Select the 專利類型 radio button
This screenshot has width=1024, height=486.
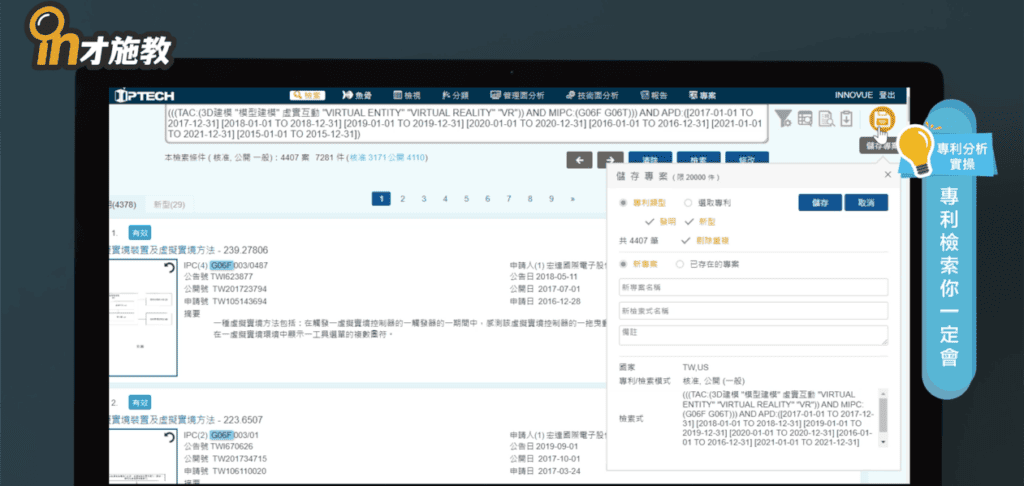(x=624, y=202)
